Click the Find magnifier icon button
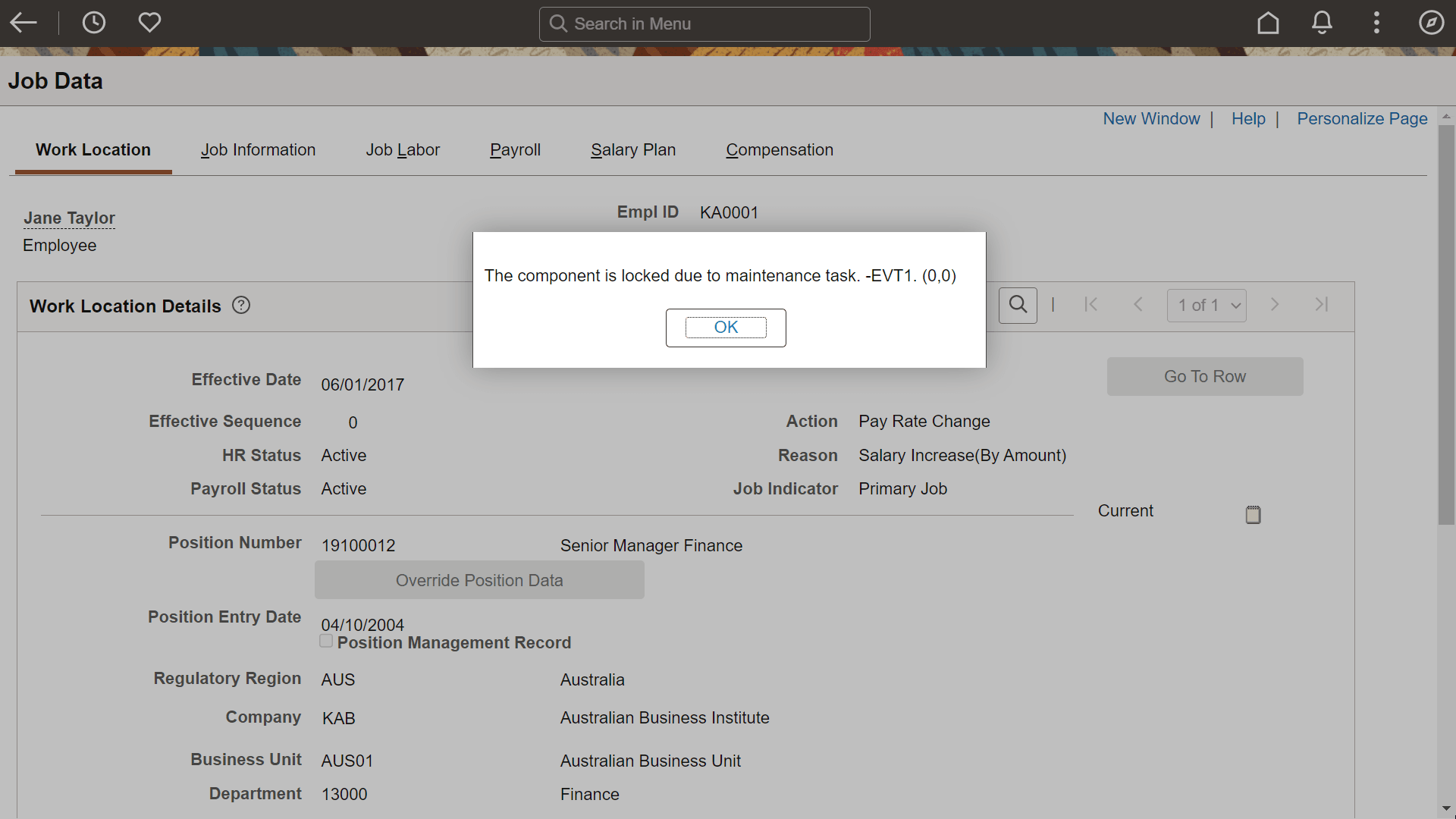This screenshot has height=819, width=1456. point(1018,305)
